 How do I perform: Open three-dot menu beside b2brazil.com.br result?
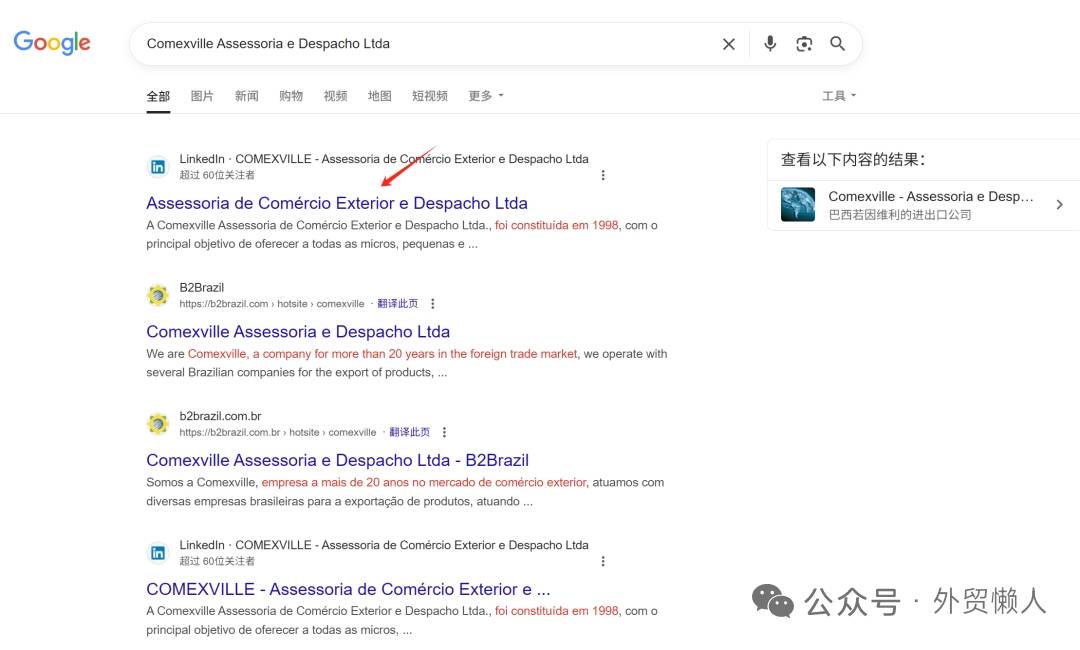445,433
